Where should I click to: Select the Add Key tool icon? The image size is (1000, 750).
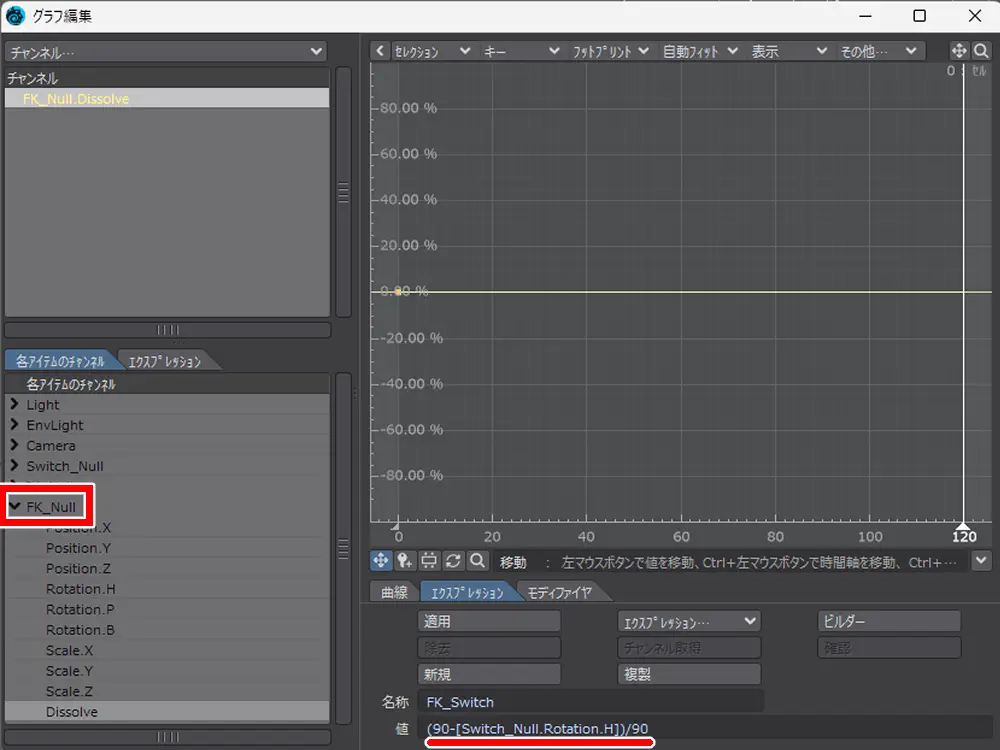tap(405, 561)
